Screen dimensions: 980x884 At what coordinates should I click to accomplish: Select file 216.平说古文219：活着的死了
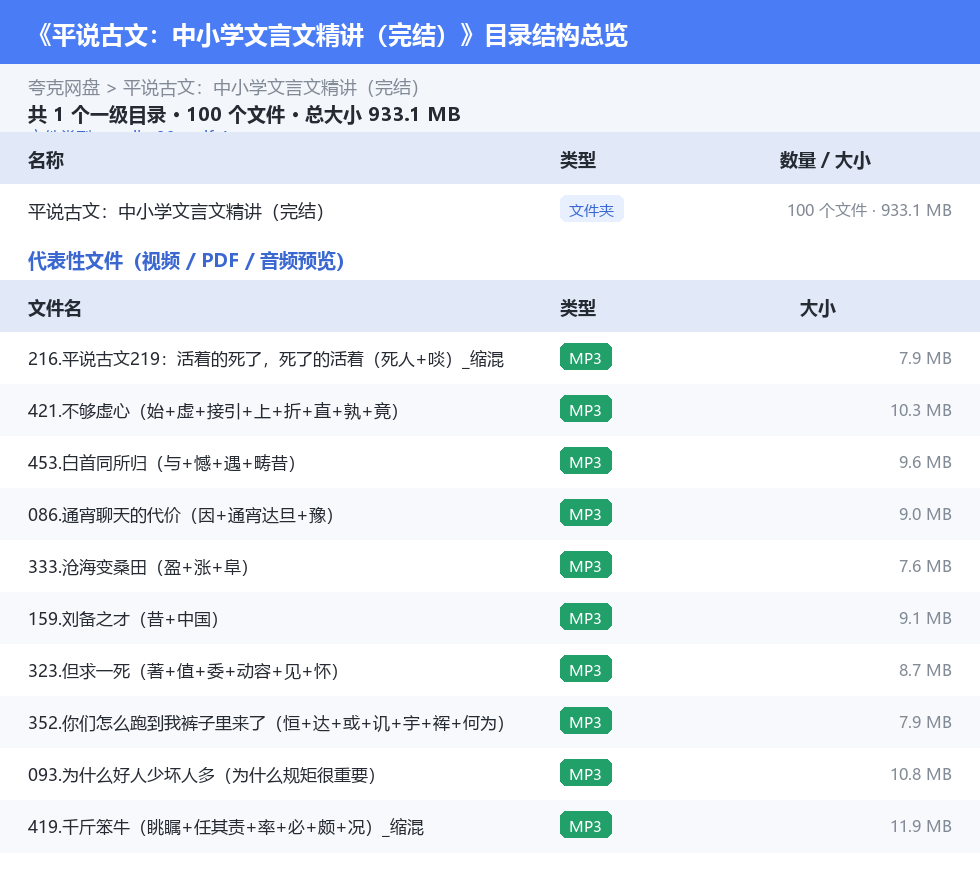coord(266,359)
